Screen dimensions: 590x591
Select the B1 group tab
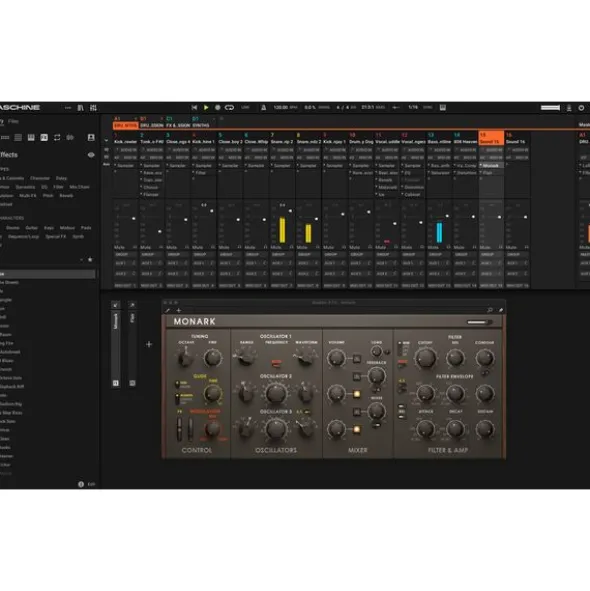tap(152, 122)
